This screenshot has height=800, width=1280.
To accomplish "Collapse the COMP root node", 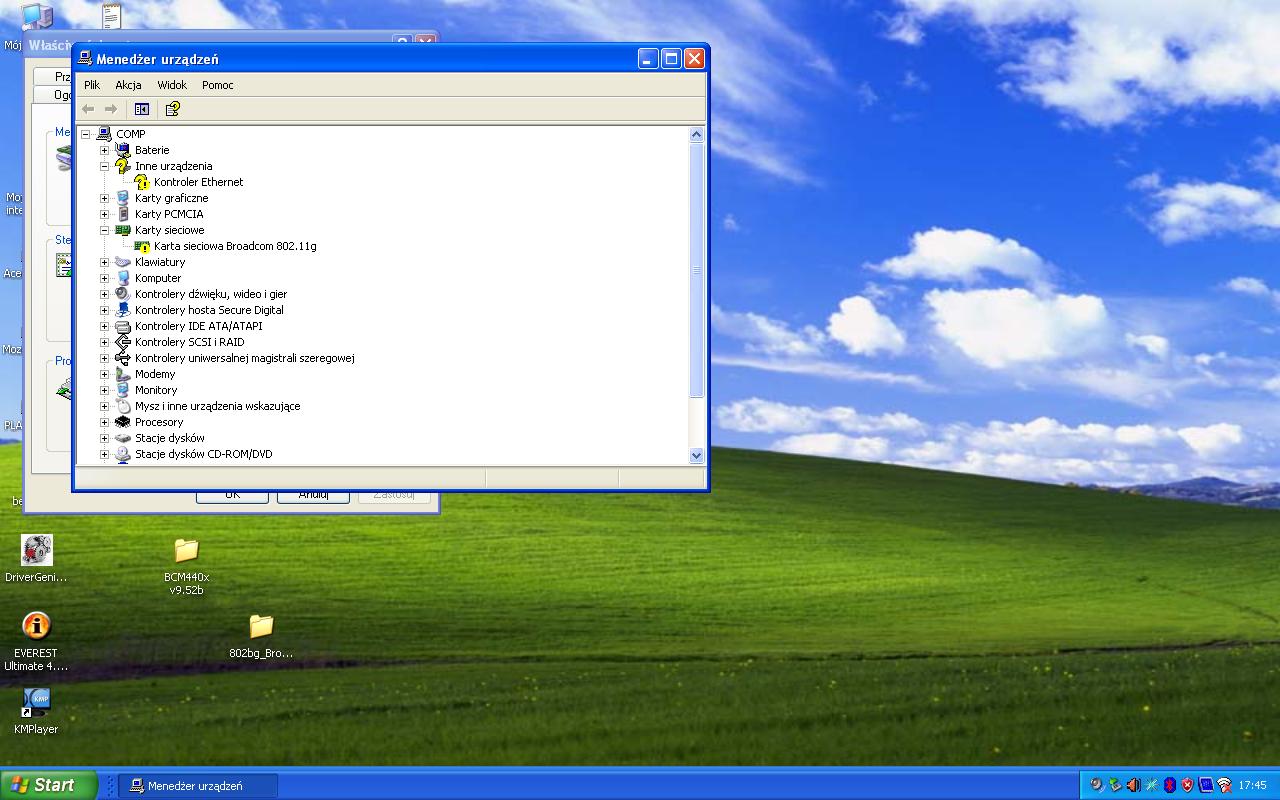I will (x=86, y=134).
